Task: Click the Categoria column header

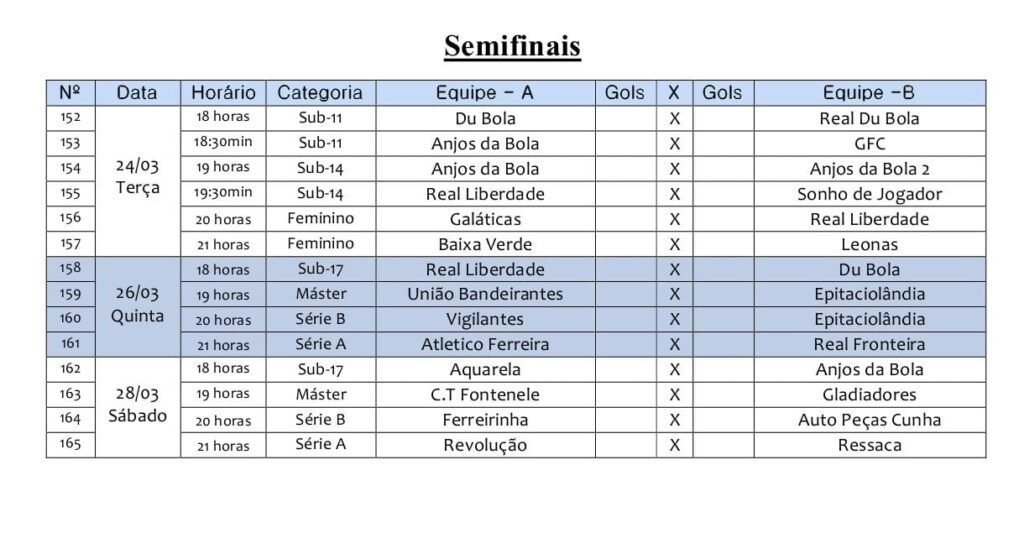Action: tap(320, 93)
